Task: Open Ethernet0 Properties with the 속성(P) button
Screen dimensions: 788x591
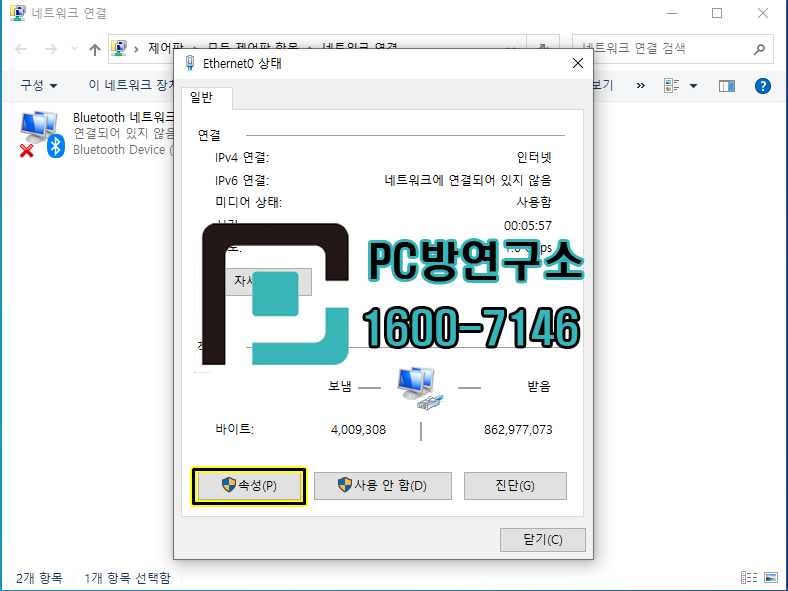Action: click(x=249, y=485)
